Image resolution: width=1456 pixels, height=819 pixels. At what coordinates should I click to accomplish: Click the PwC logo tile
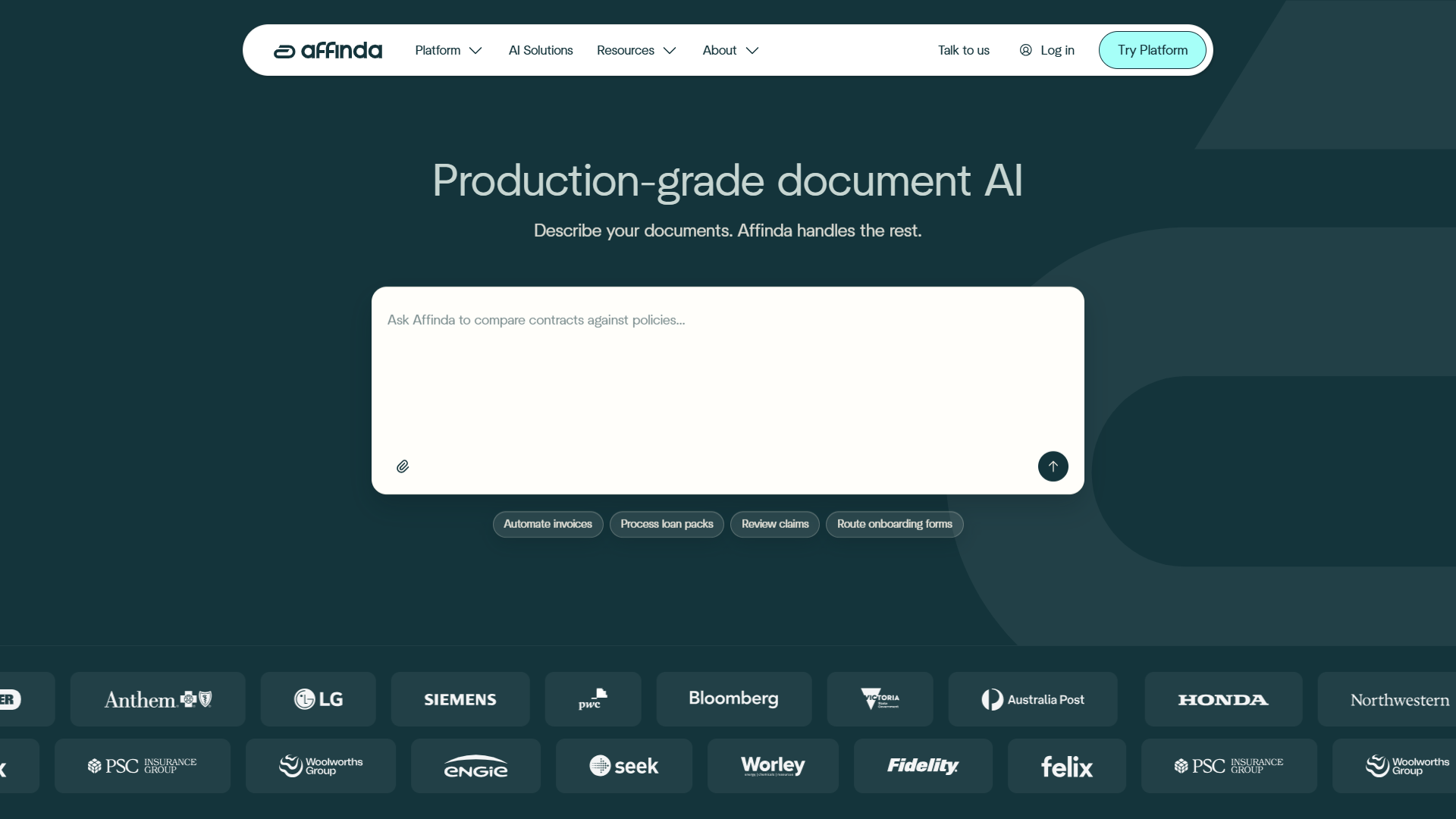click(x=593, y=699)
